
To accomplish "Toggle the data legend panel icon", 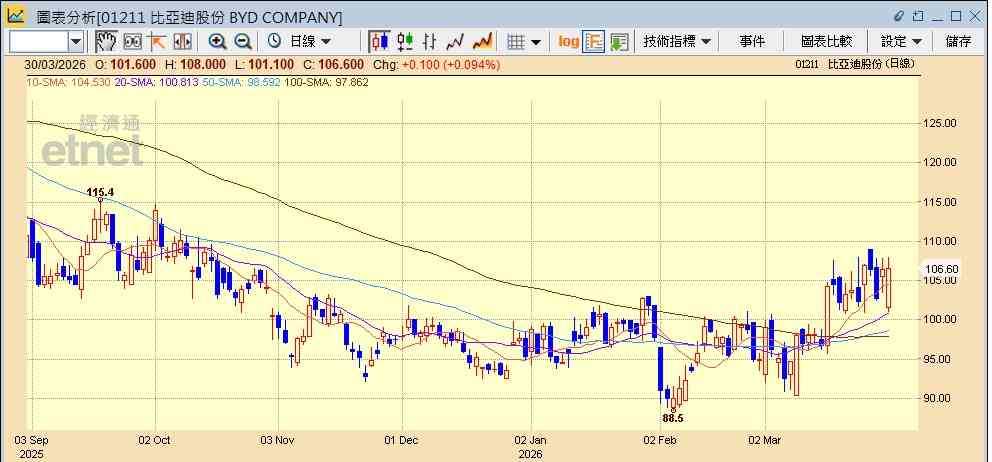I will click(593, 42).
